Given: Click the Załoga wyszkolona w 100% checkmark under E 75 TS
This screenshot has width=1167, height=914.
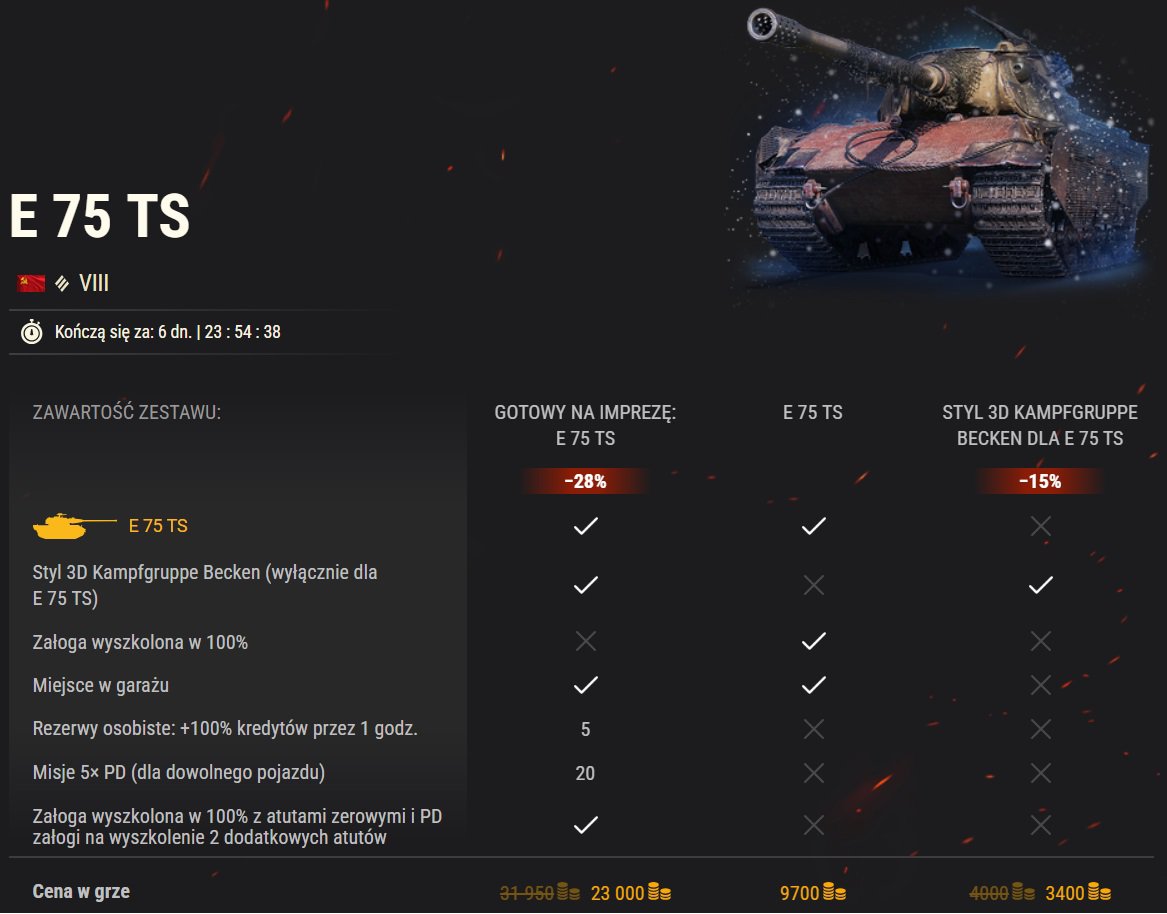Looking at the screenshot, I should [813, 641].
